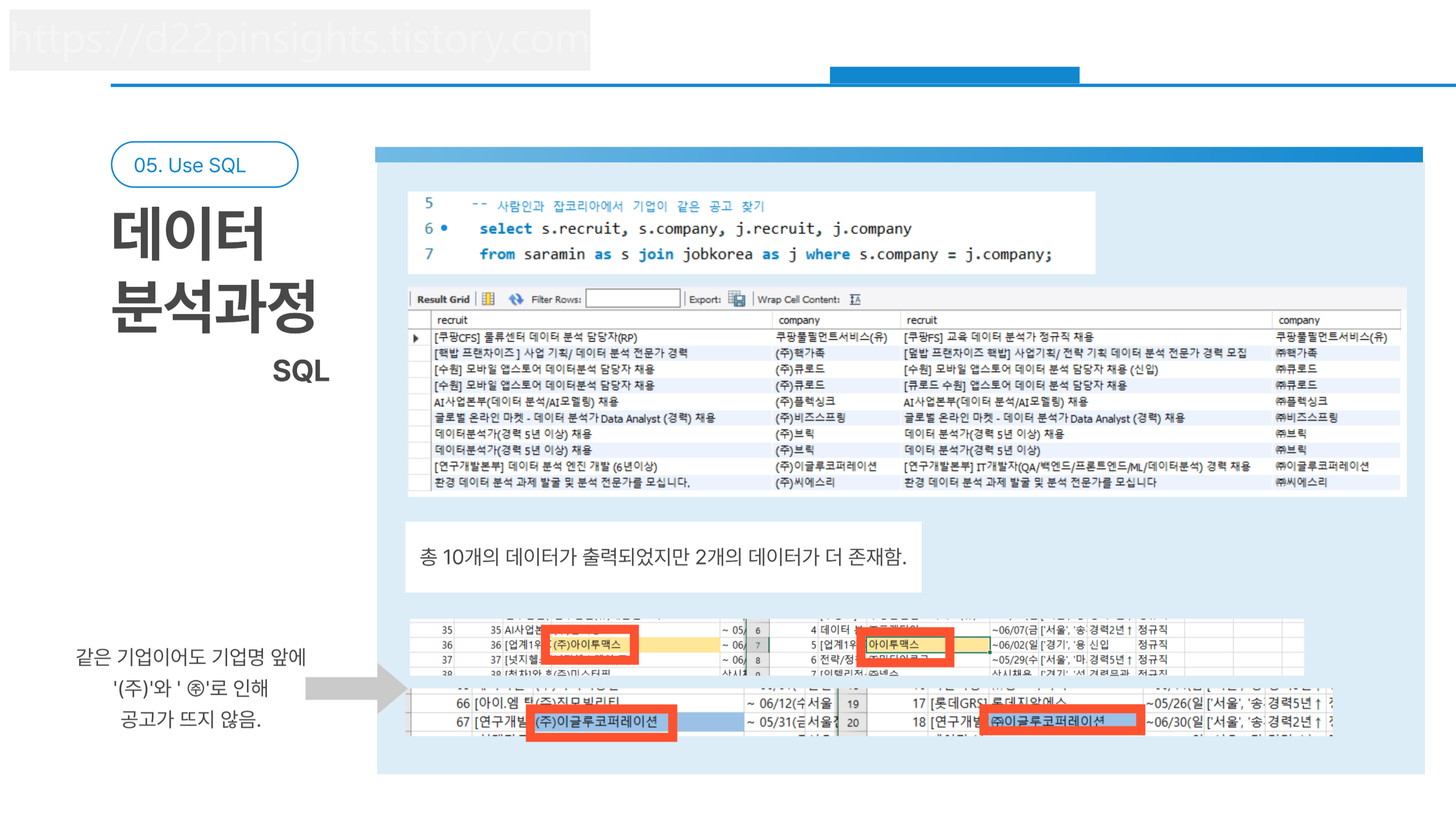Screen dimensions: 1456x819
Task: Select cell '~06/30(일' in the spreadsheet
Action: (x=1175, y=722)
